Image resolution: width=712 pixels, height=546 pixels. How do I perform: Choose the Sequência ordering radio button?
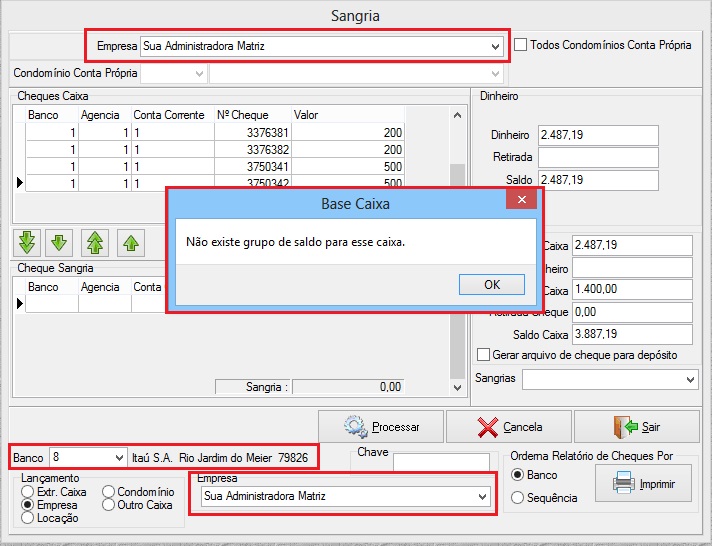(x=517, y=498)
